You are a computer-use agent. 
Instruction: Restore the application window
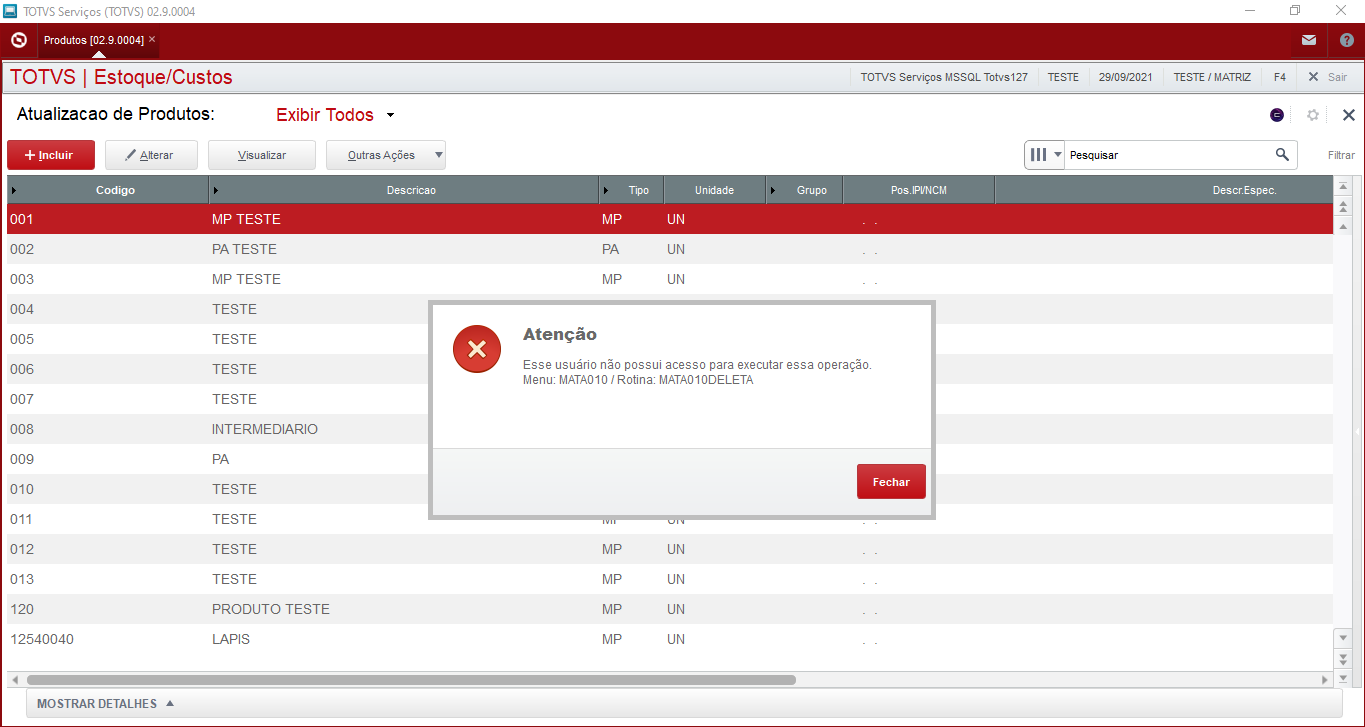tap(1295, 11)
